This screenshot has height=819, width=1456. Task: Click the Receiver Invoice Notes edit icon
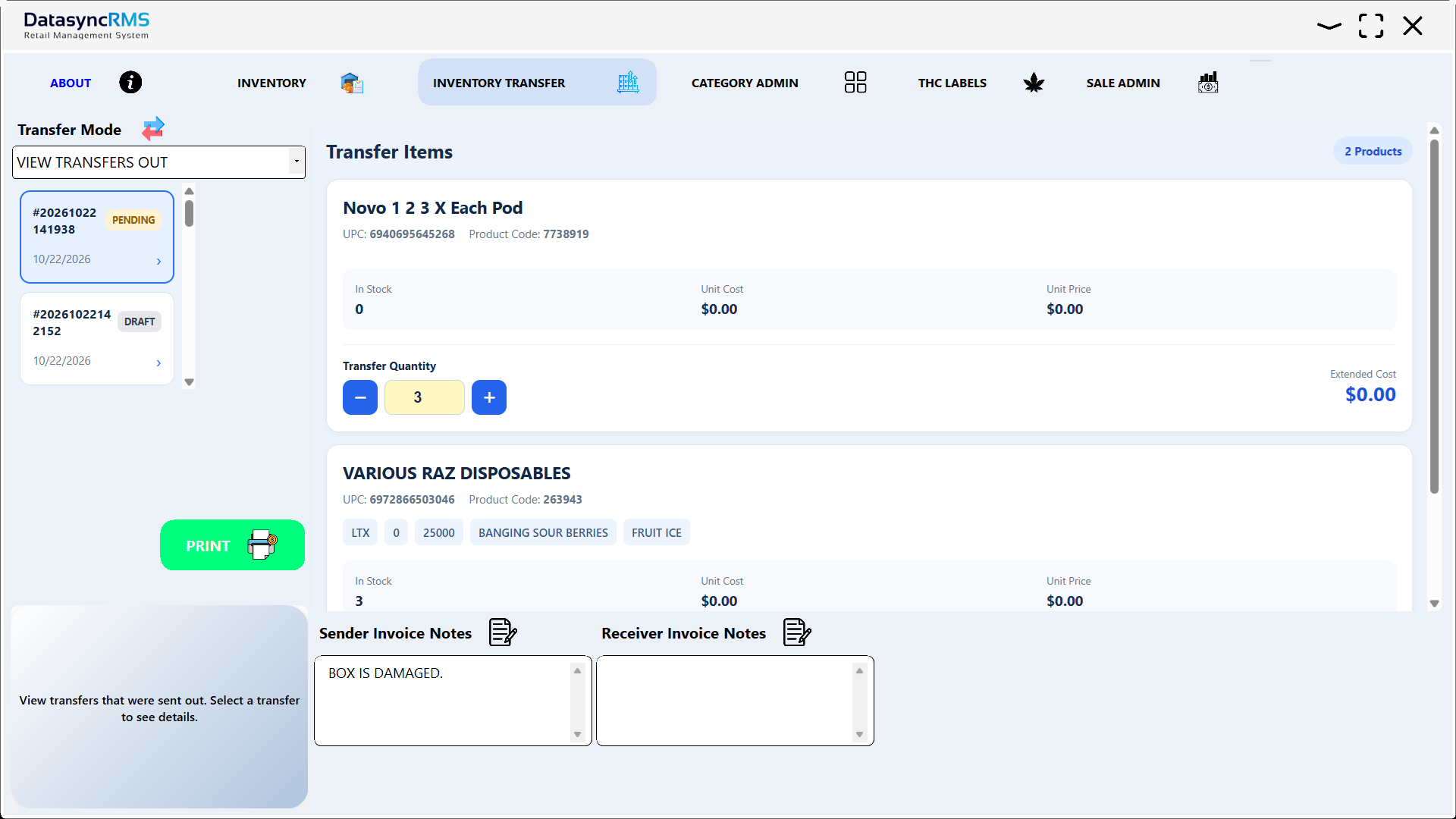click(x=797, y=632)
